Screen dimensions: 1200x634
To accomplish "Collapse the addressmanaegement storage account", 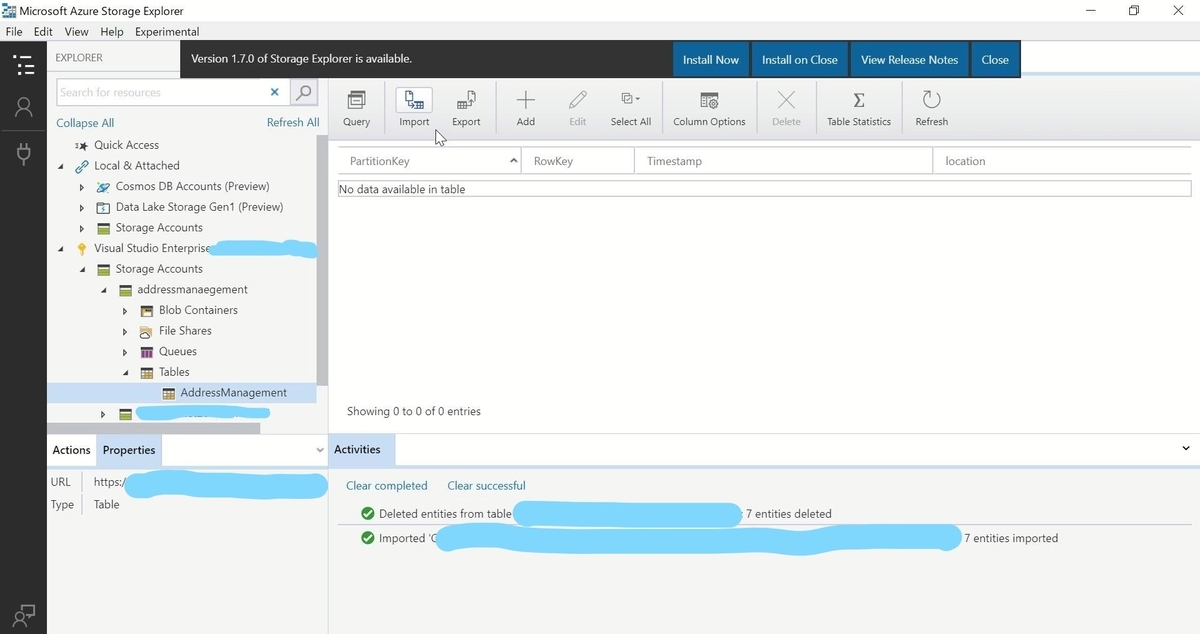I will [x=103, y=290].
